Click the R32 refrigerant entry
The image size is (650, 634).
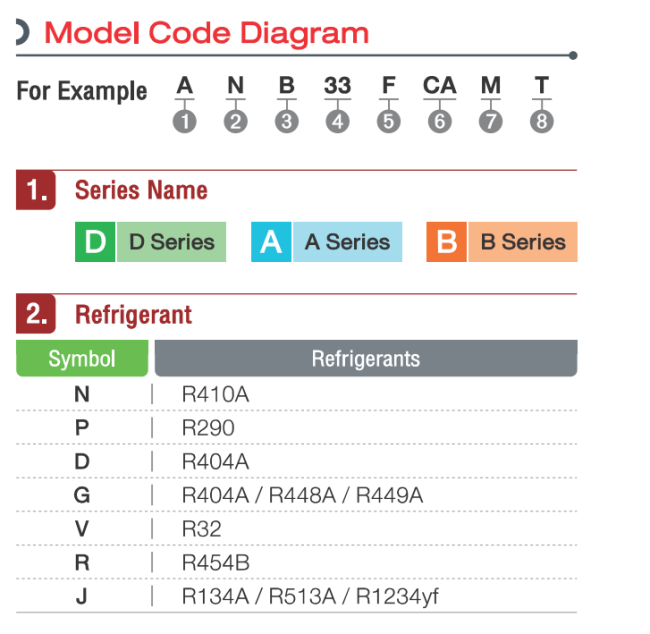coord(201,529)
